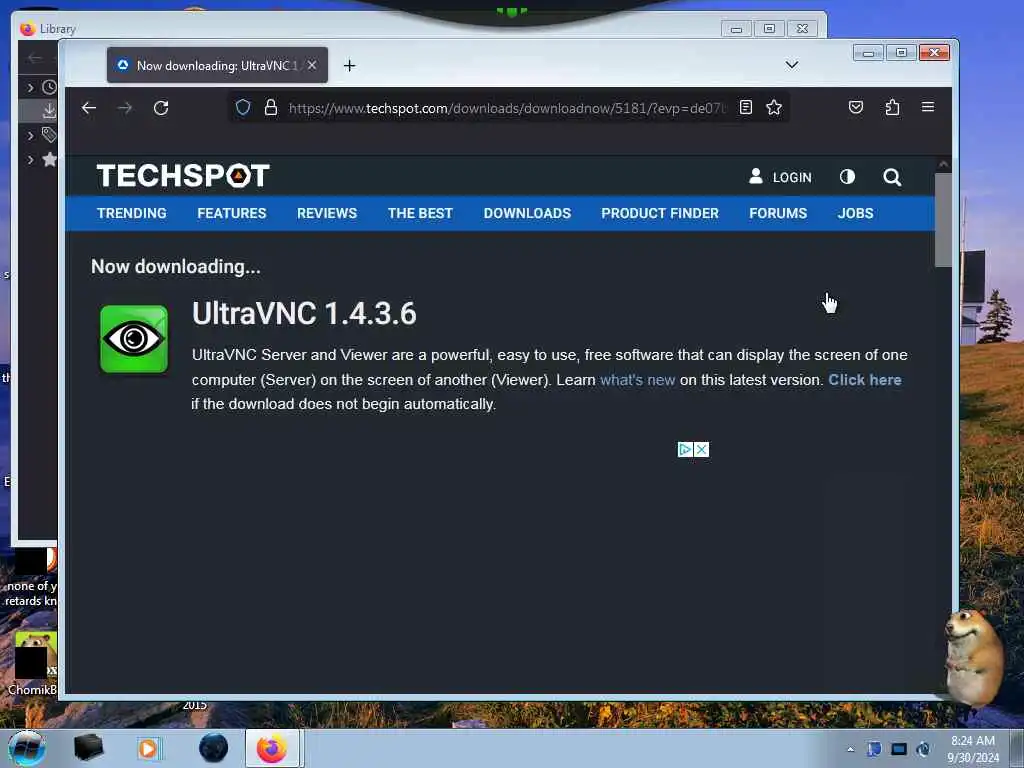Bookmark this page with the star icon

(774, 108)
